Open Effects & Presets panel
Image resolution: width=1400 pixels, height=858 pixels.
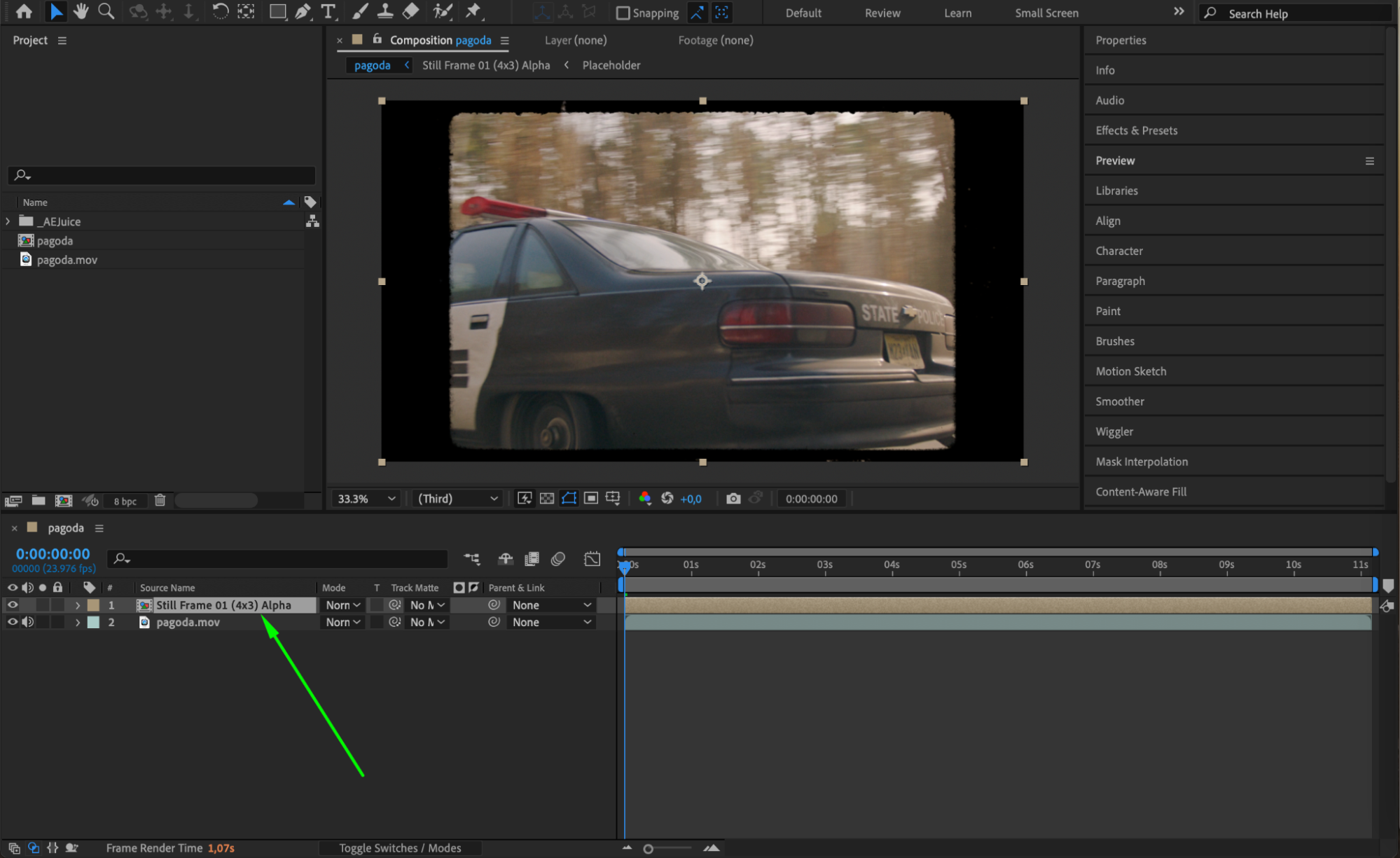1136,130
